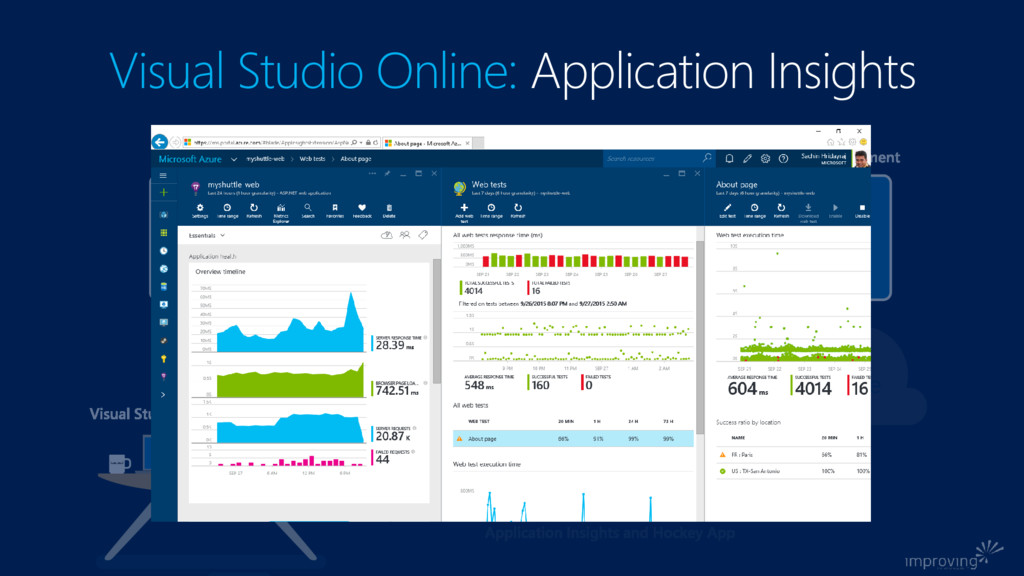The height and width of the screenshot is (576, 1024).
Task: Open Metrics Explorer in the myshuttle-web blade
Action: pyautogui.click(x=281, y=209)
